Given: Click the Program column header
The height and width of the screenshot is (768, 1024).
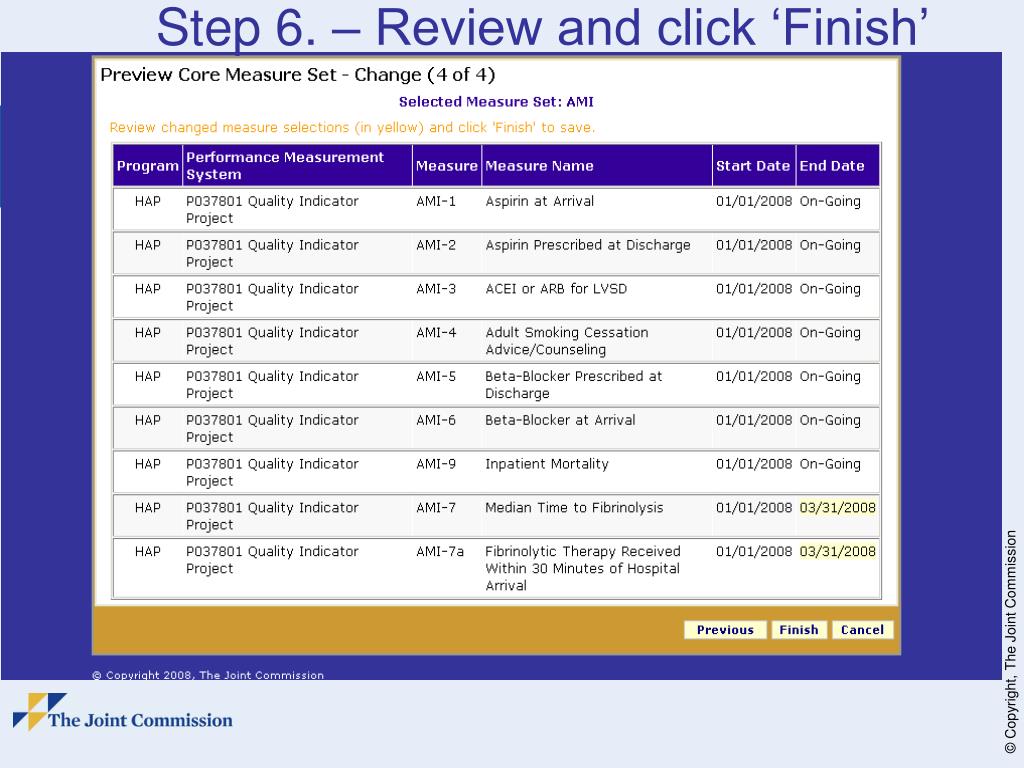Looking at the screenshot, I should (x=148, y=166).
